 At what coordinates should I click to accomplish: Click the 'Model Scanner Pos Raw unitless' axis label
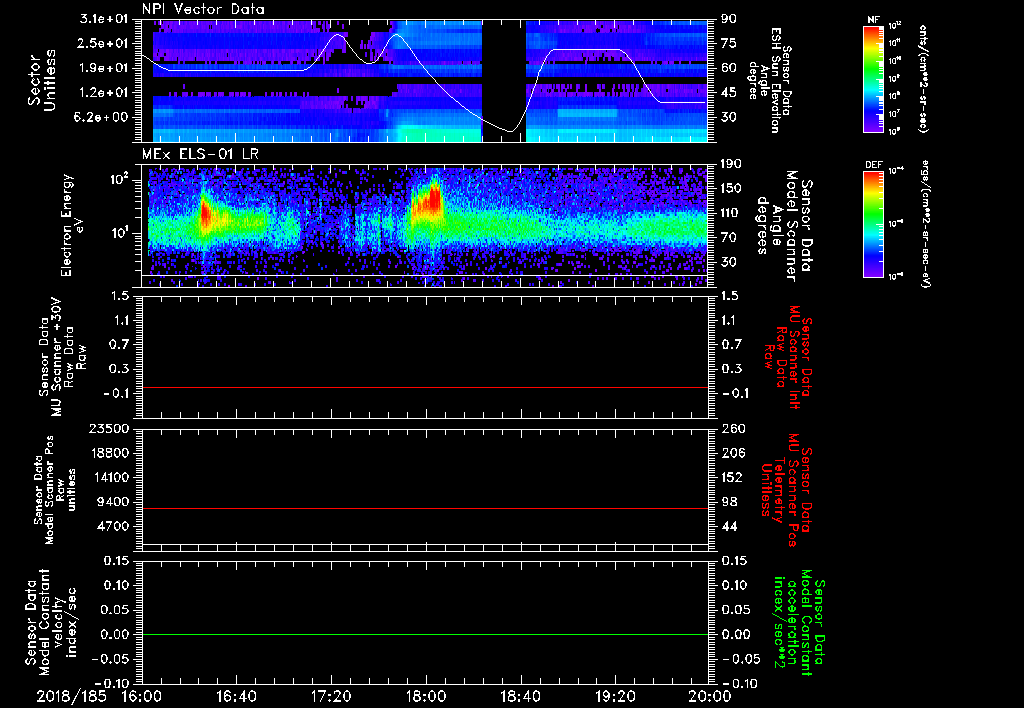(55, 490)
